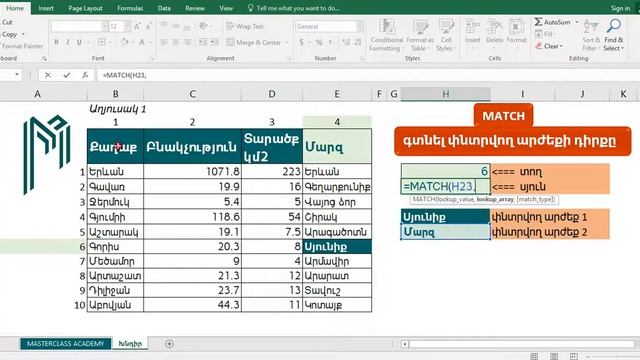The height and width of the screenshot is (360, 640).
Task: Open the font size dropdown
Action: pyautogui.click(x=127, y=27)
